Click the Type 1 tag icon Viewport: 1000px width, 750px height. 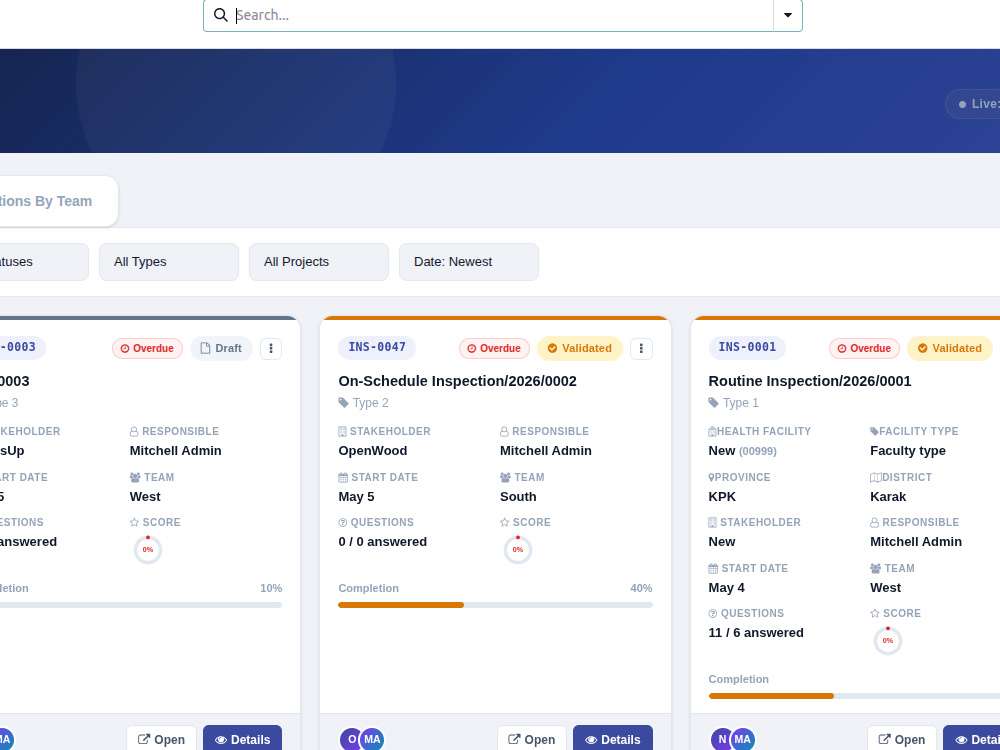click(x=714, y=403)
